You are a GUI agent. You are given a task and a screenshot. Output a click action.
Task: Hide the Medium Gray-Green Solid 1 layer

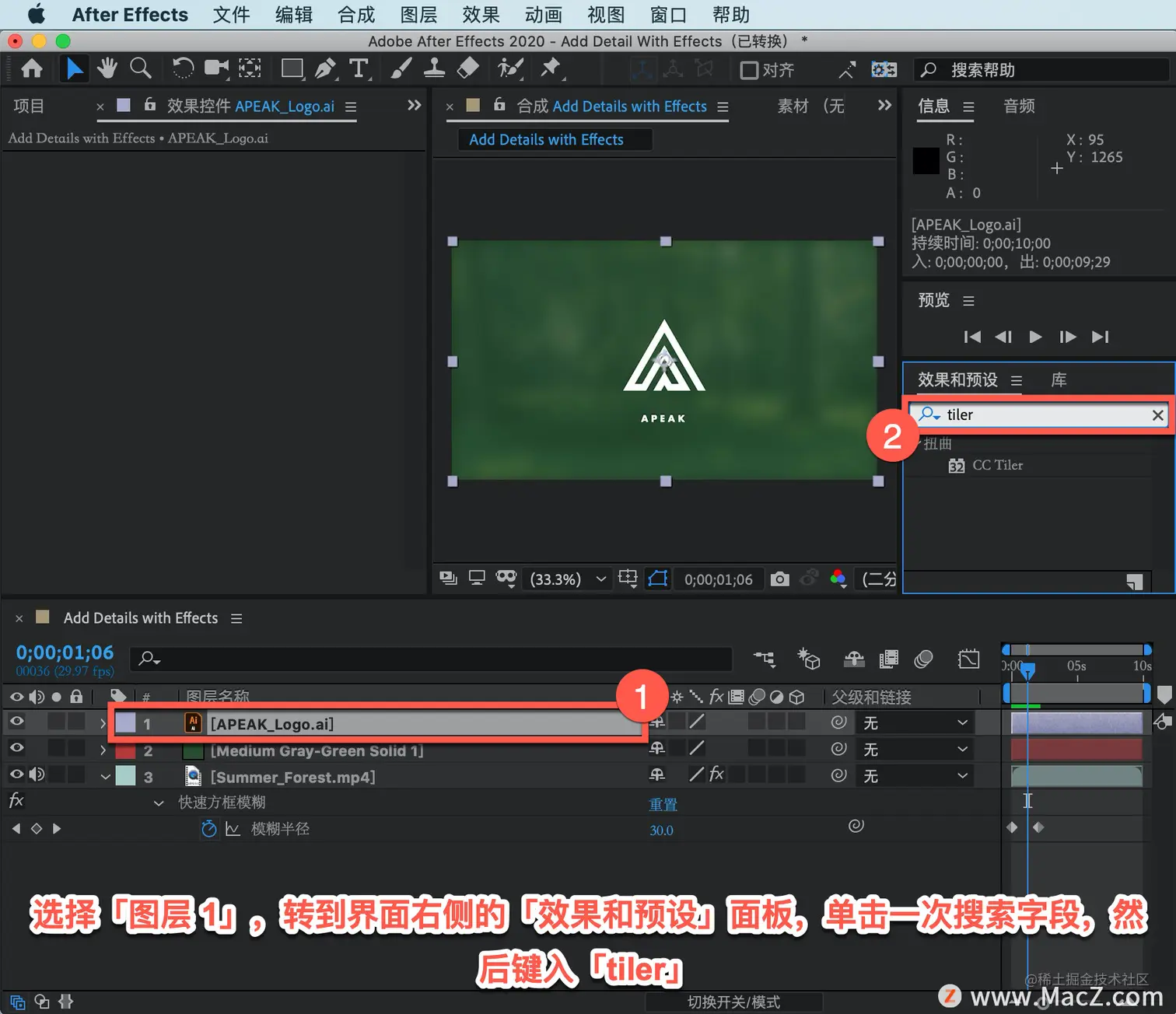(x=16, y=748)
